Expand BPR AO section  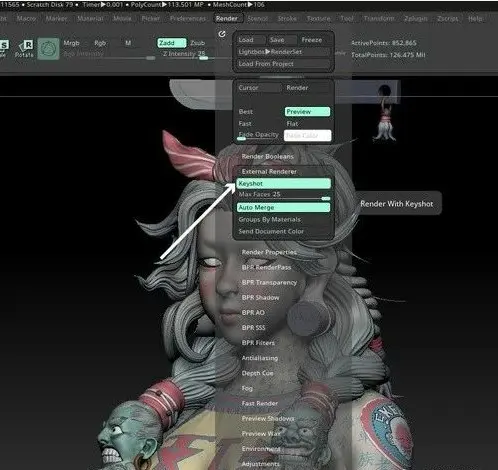coord(253,313)
